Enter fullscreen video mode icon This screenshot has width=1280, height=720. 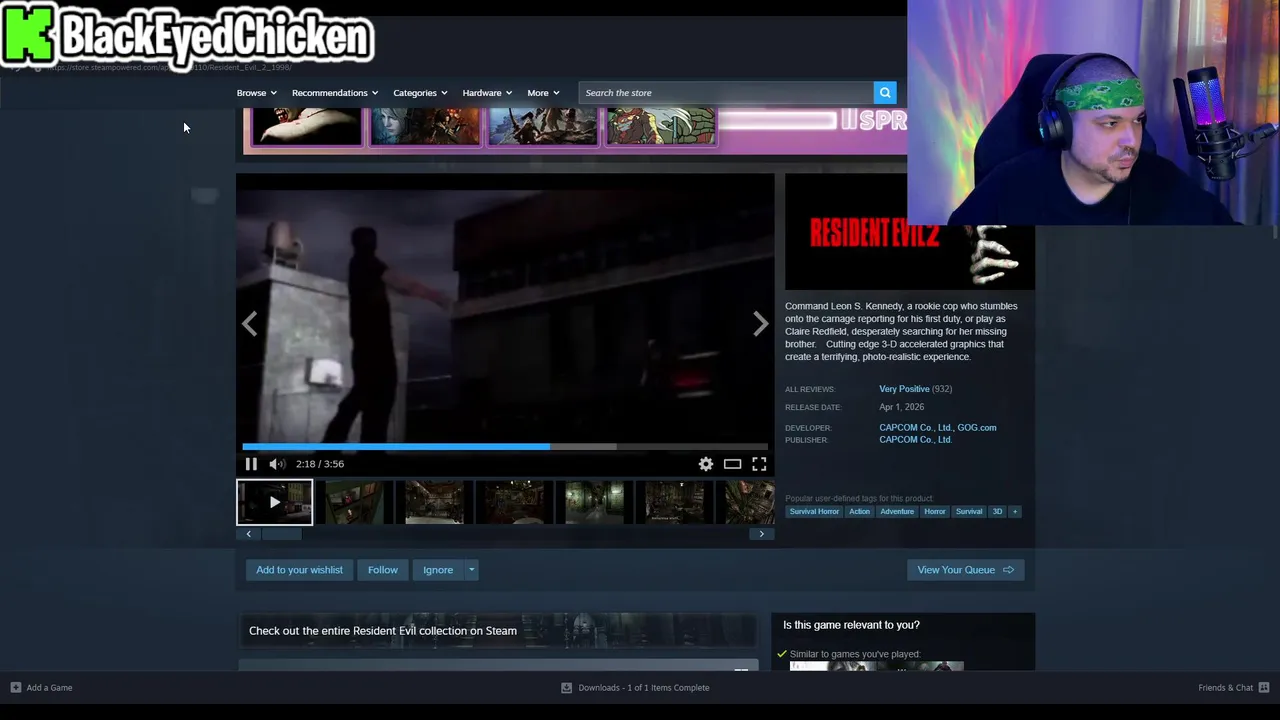pos(759,464)
